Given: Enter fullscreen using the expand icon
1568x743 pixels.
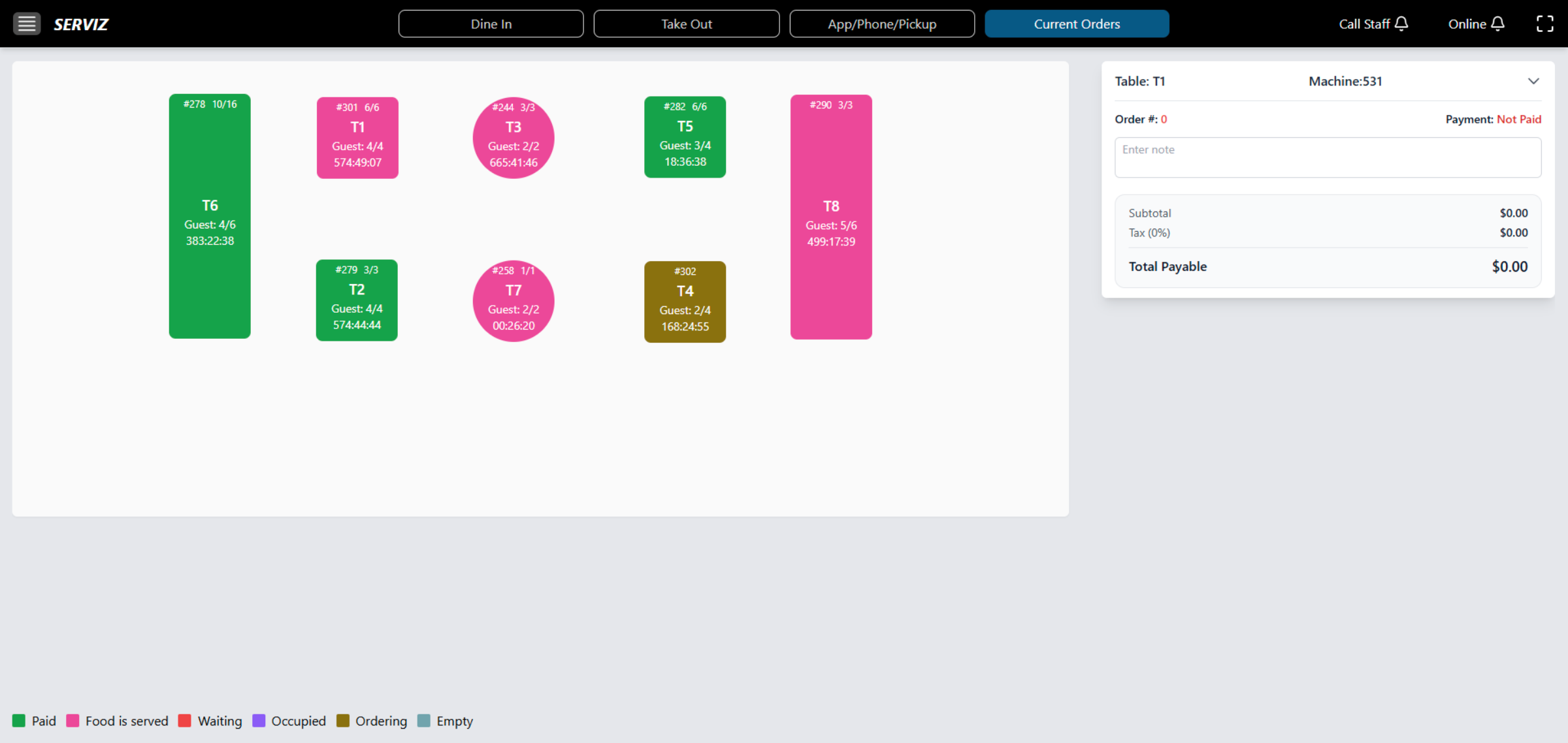Looking at the screenshot, I should pyautogui.click(x=1546, y=24).
